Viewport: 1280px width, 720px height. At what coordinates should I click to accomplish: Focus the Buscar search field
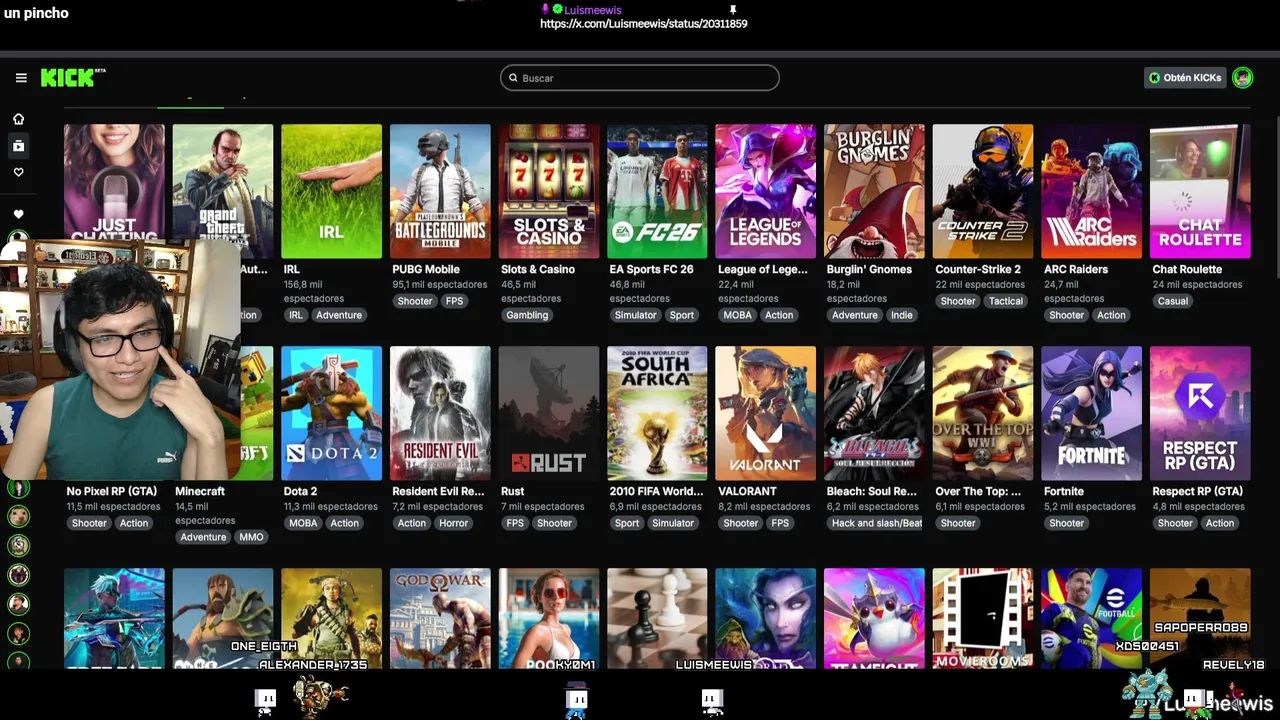[x=640, y=78]
